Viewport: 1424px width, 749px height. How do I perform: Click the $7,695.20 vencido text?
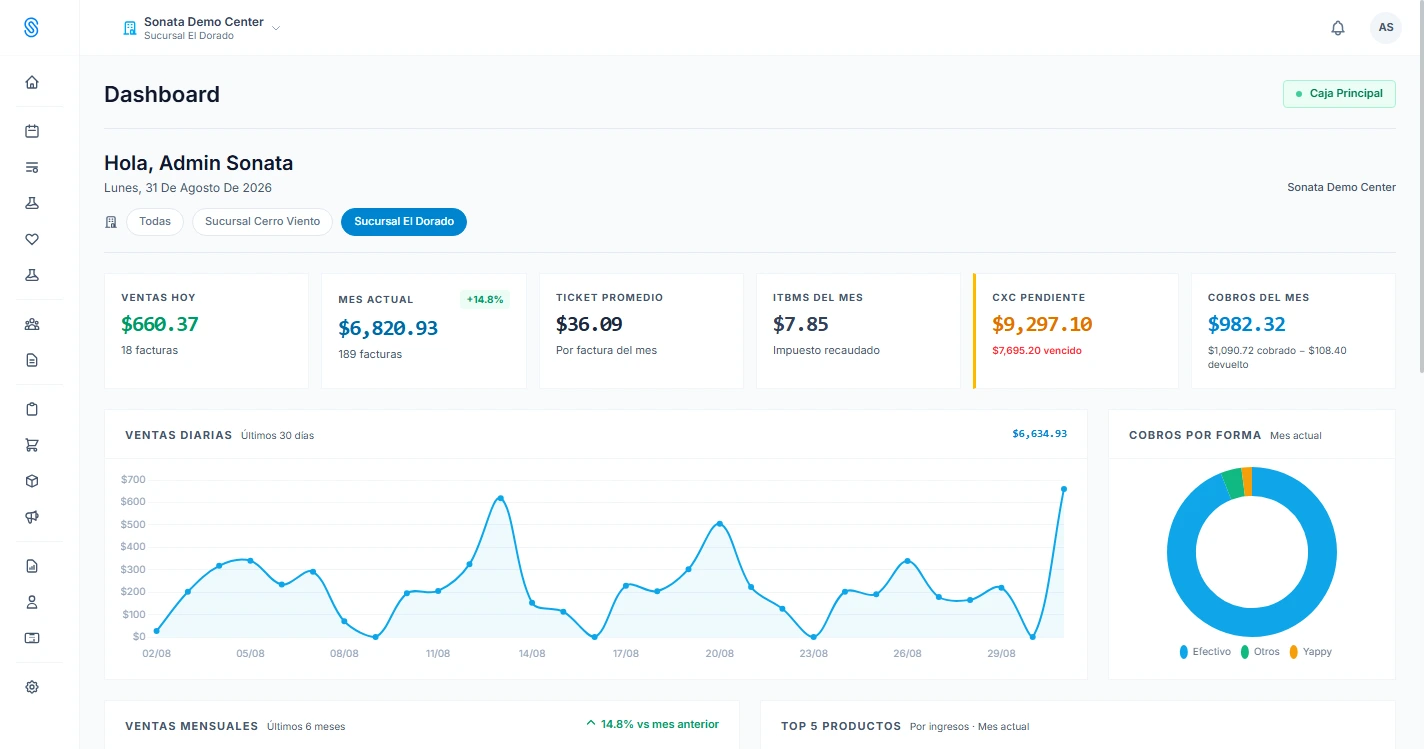1037,351
